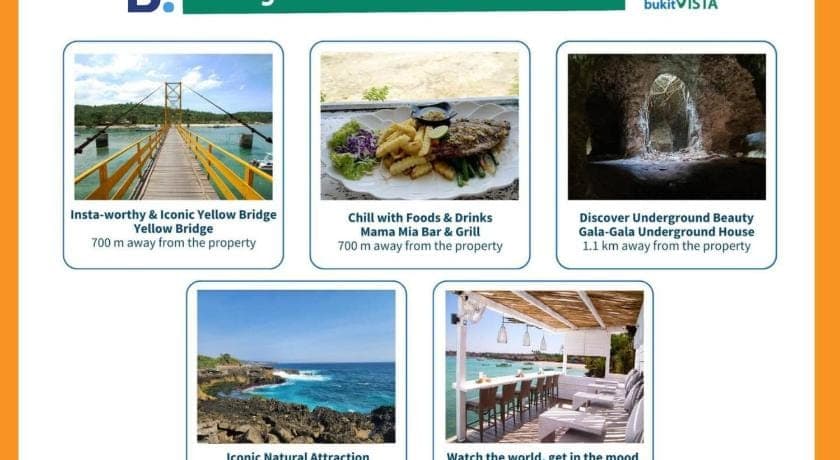Select the green header banner
The height and width of the screenshot is (460, 840).
(403, 6)
